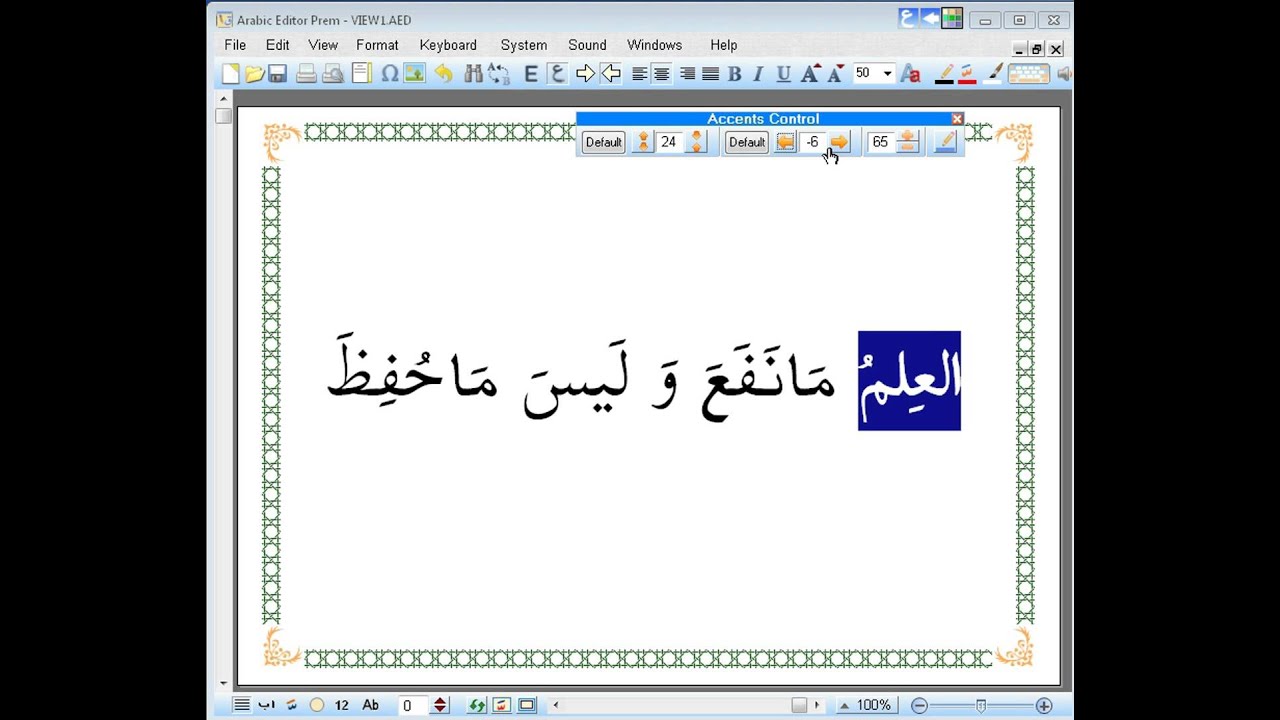The image size is (1280, 720).
Task: Create a new document with toolbar icon
Action: (231, 73)
